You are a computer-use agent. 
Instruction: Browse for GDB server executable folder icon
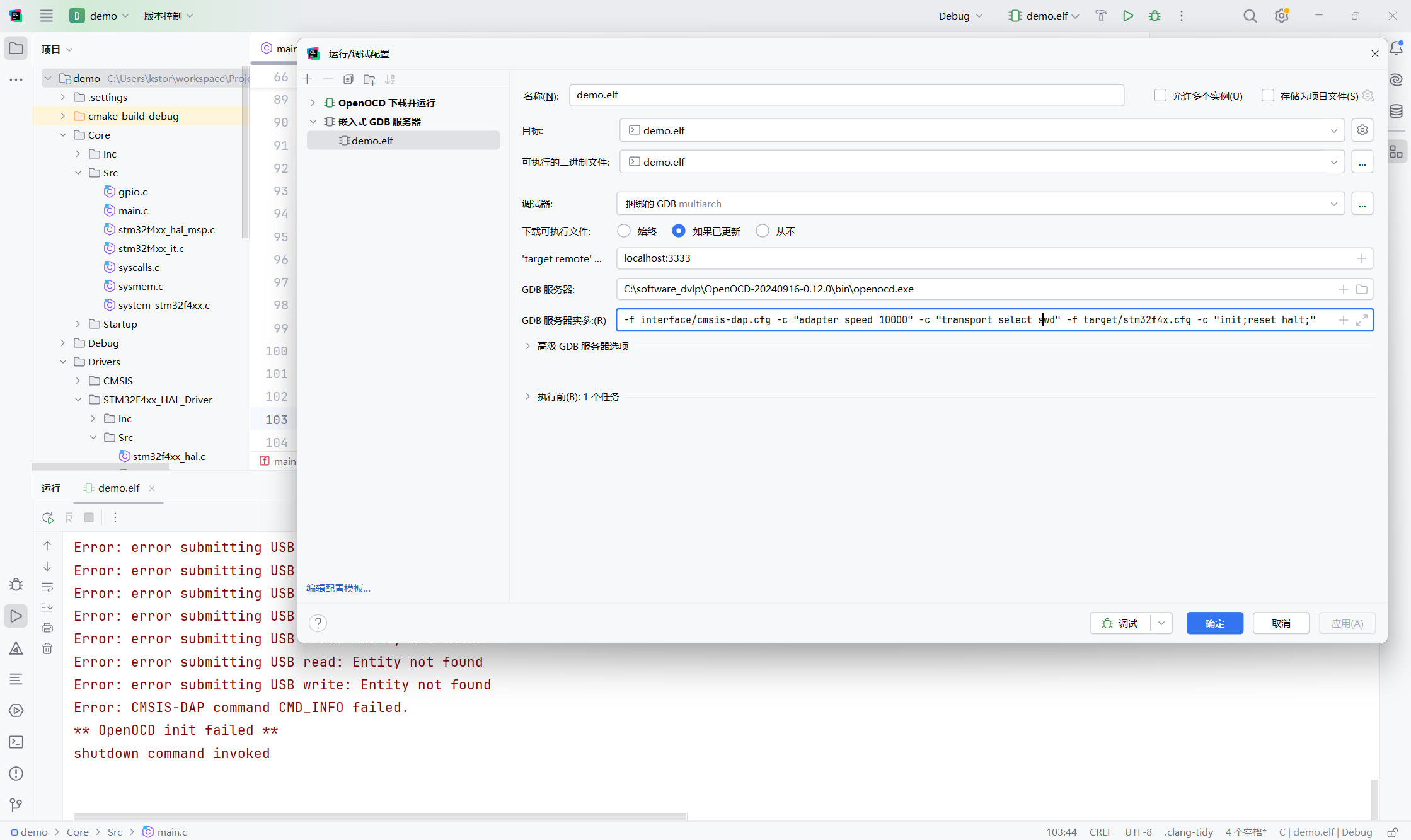pos(1362,289)
